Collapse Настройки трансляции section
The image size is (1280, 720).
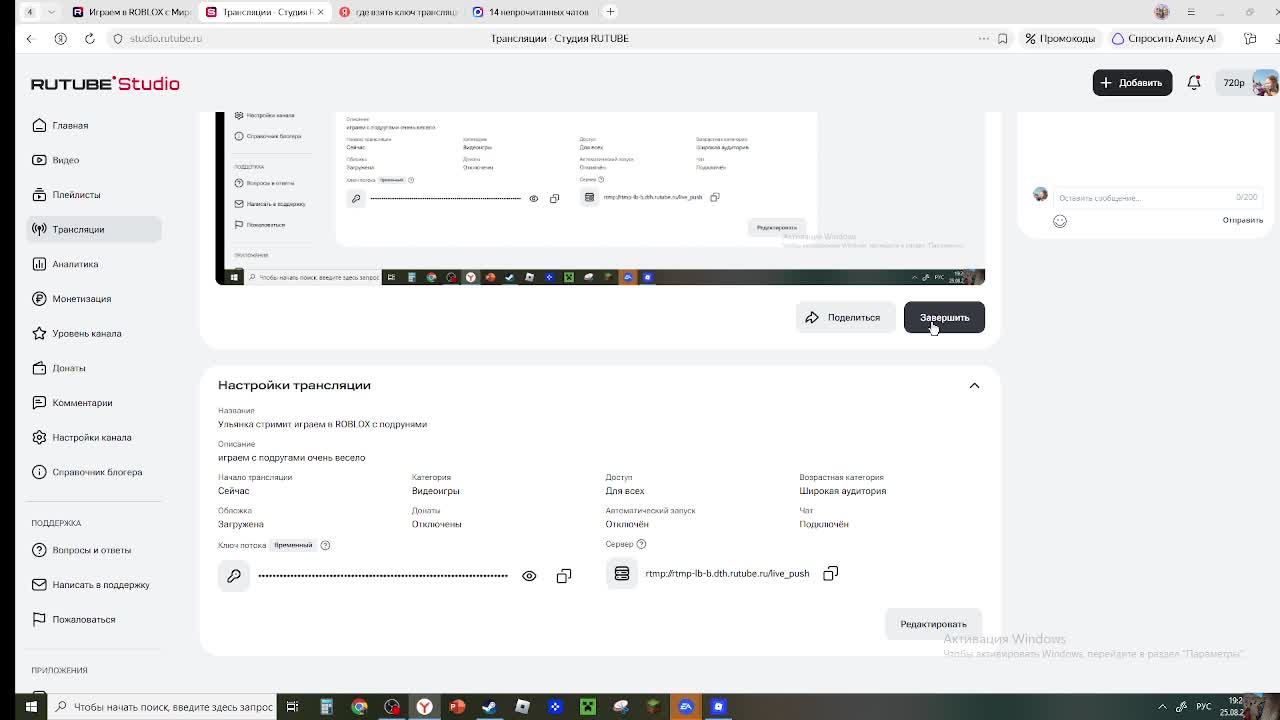(974, 385)
